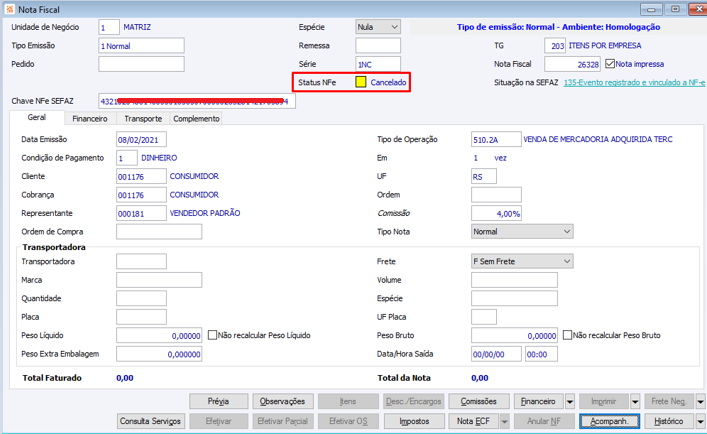Click the Prévia button
Screen dimensions: 707x434
[218, 401]
